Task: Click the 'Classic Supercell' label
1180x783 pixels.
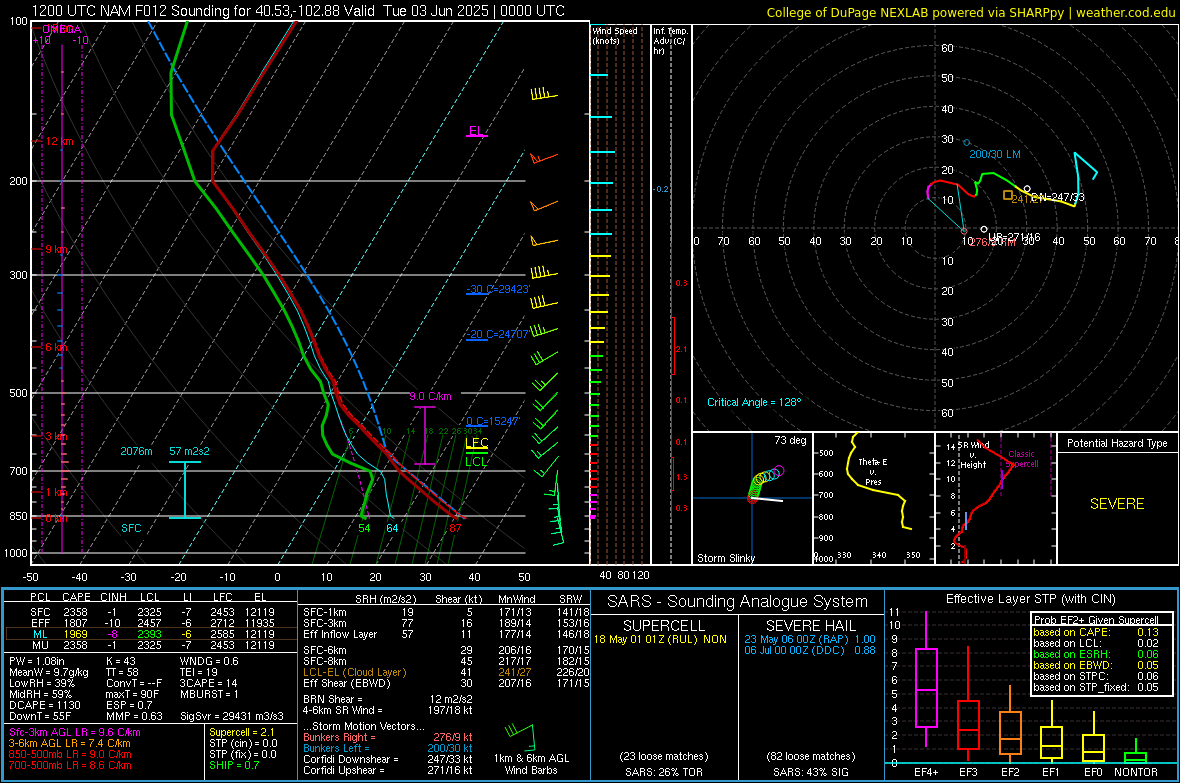Action: point(1021,459)
